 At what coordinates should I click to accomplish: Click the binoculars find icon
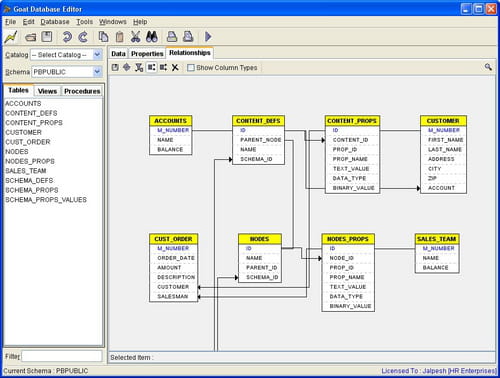(x=152, y=37)
